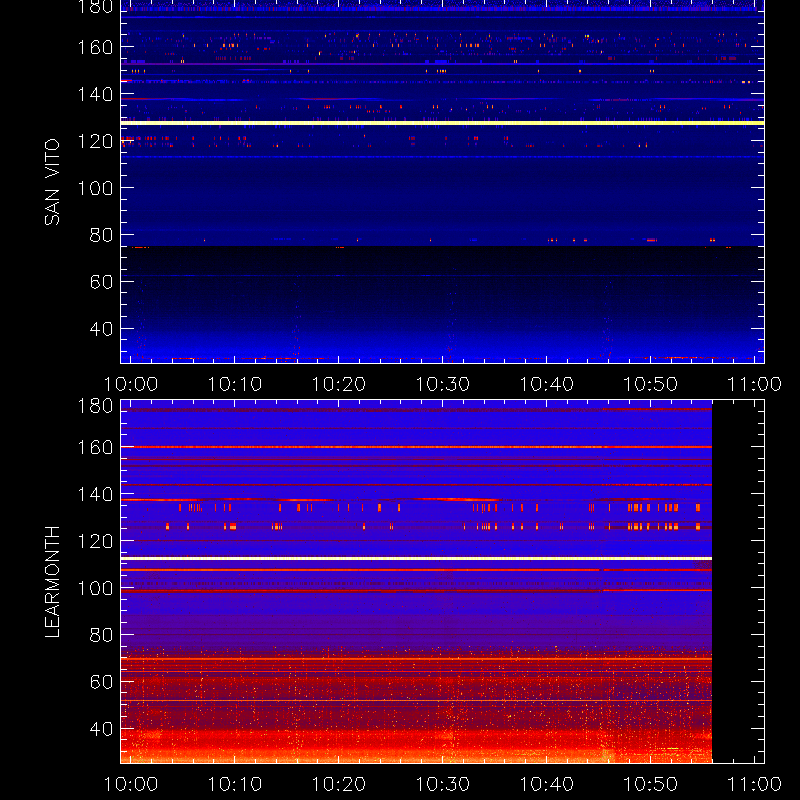Viewport: 800px width, 800px height.
Task: Click 10:30 under the Learmonth spectrogram
Action: click(x=442, y=784)
